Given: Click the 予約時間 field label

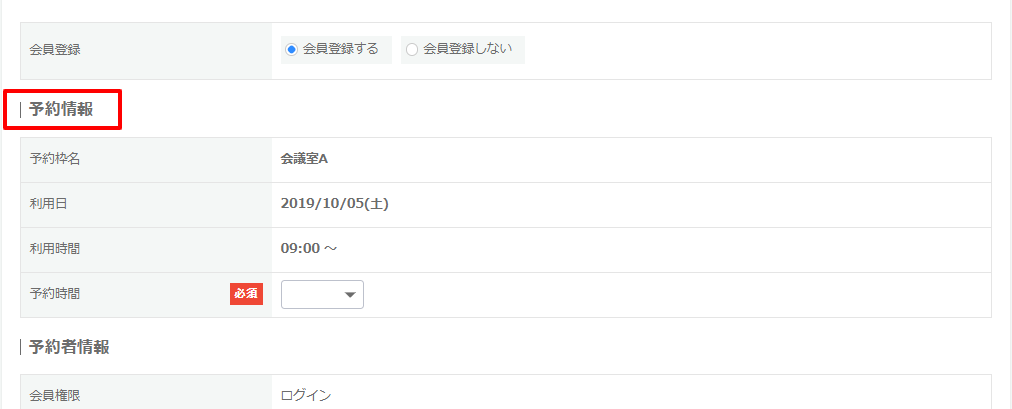Looking at the screenshot, I should [55, 294].
